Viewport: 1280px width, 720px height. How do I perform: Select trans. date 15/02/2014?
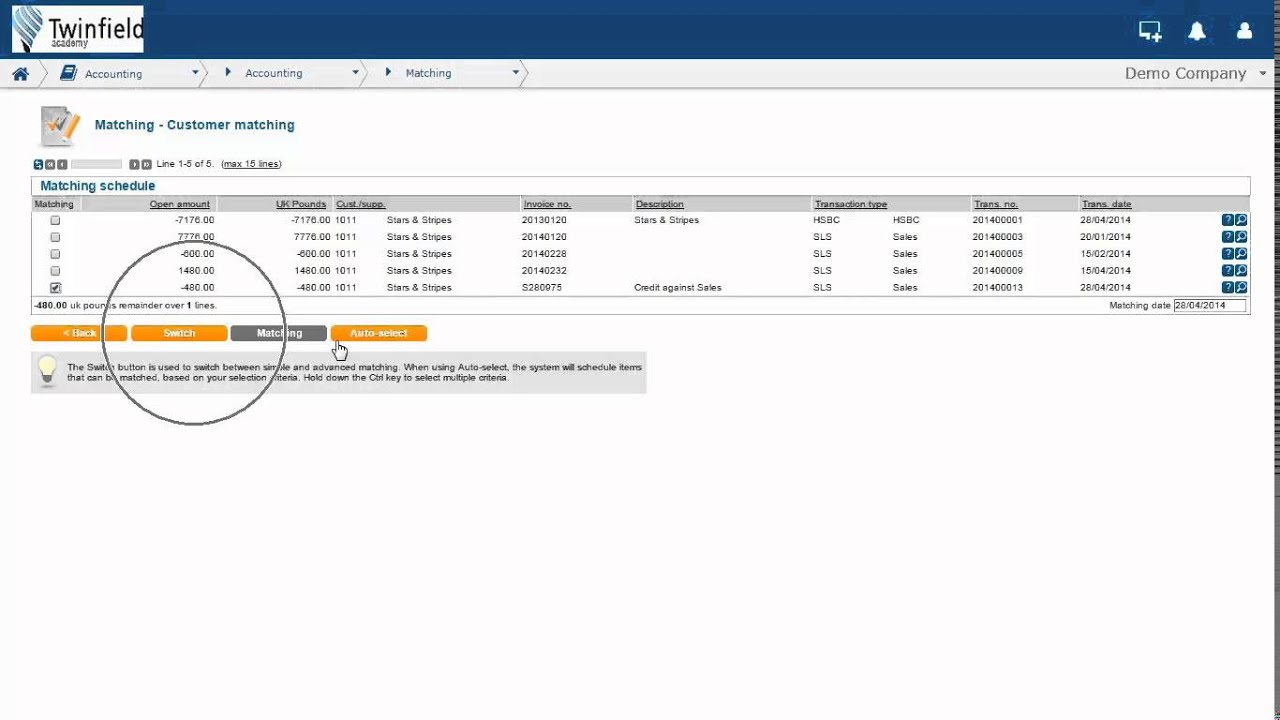[1105, 254]
